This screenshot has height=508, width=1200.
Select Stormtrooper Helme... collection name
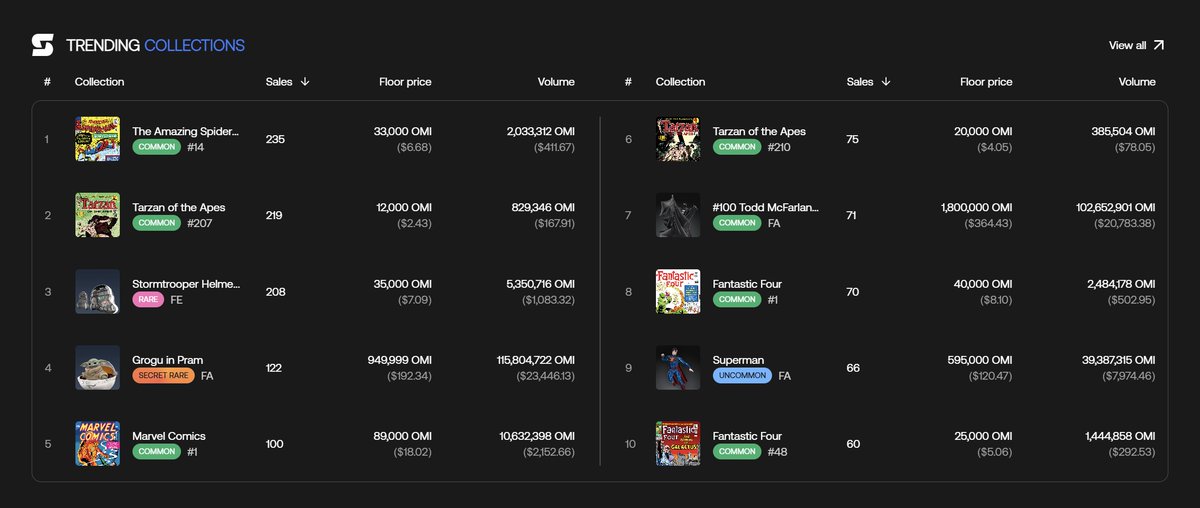[186, 283]
